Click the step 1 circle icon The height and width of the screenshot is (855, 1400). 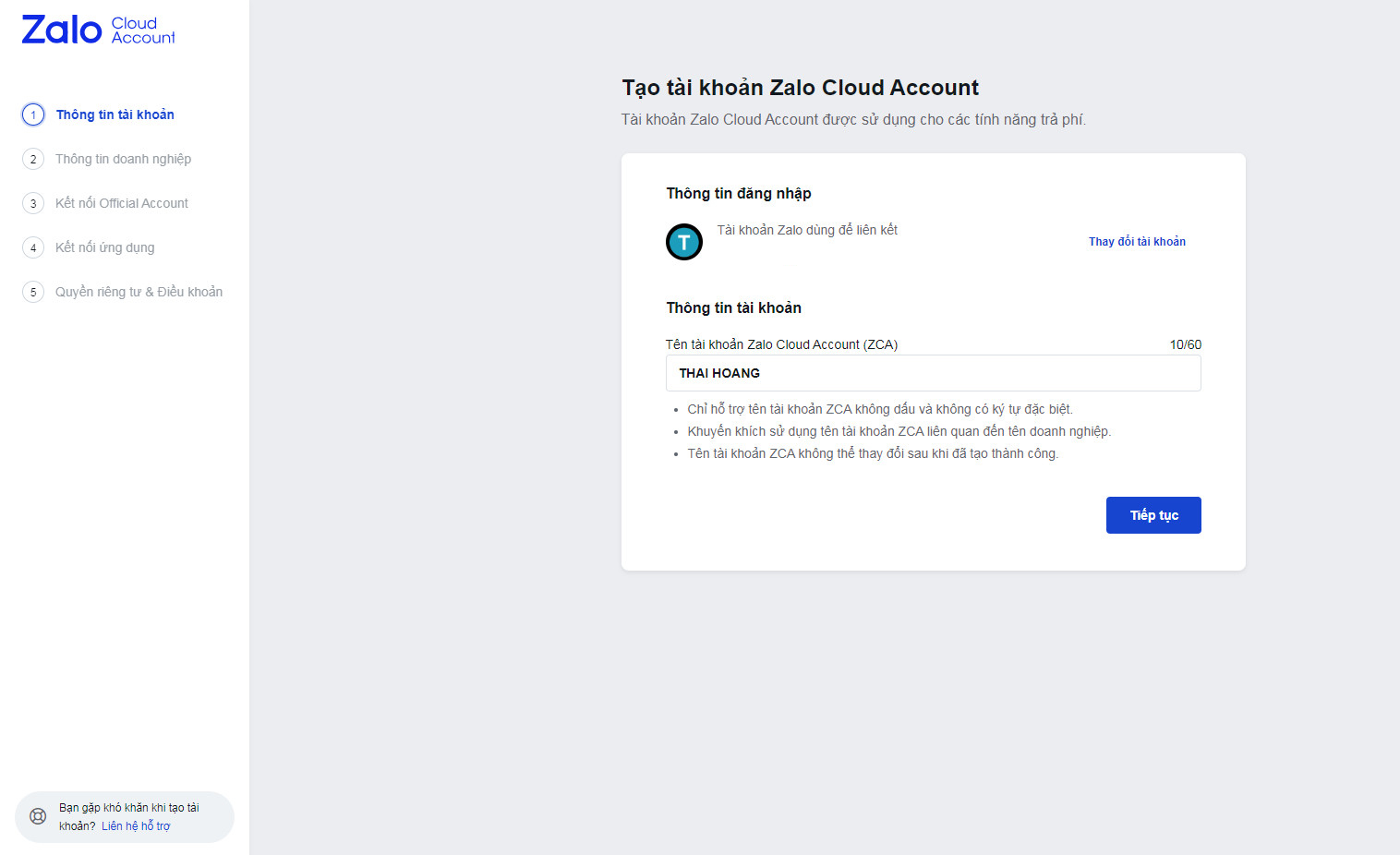tap(33, 114)
